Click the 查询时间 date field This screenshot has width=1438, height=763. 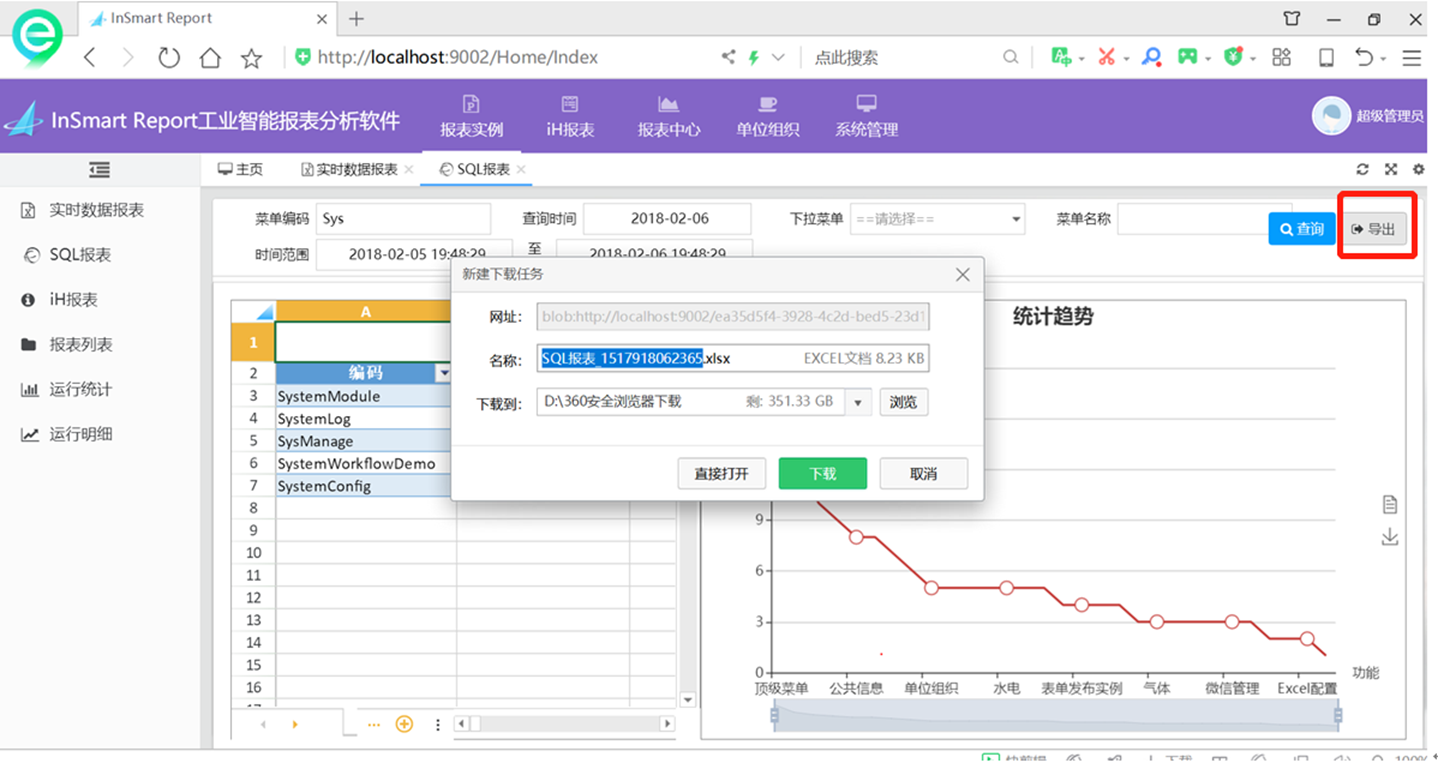[667, 219]
